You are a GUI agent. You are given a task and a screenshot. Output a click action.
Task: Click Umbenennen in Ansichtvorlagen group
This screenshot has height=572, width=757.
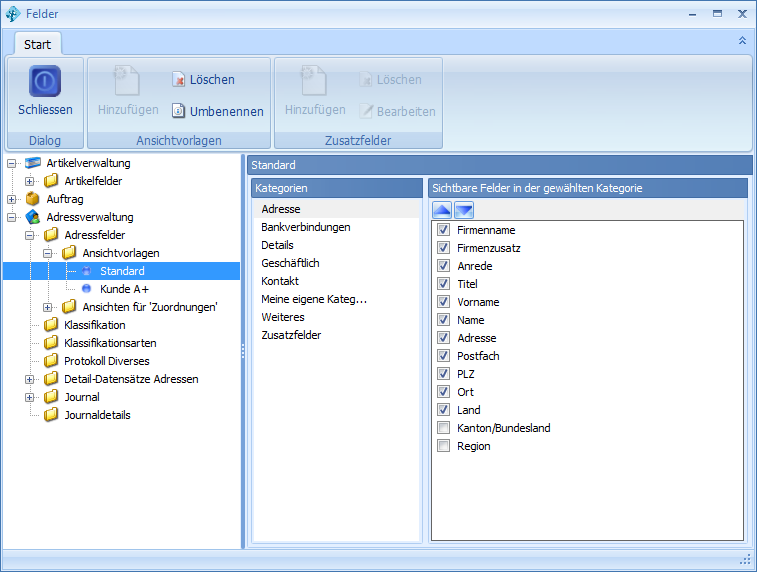(x=218, y=112)
